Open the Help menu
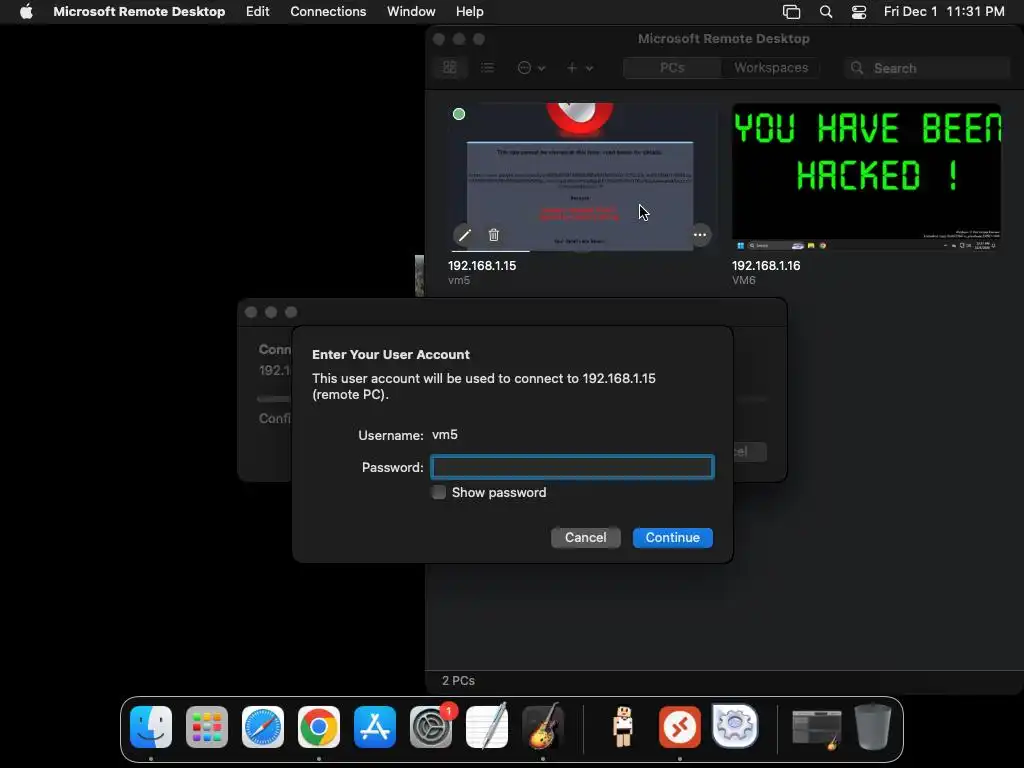Viewport: 1024px width, 768px height. coord(470,12)
